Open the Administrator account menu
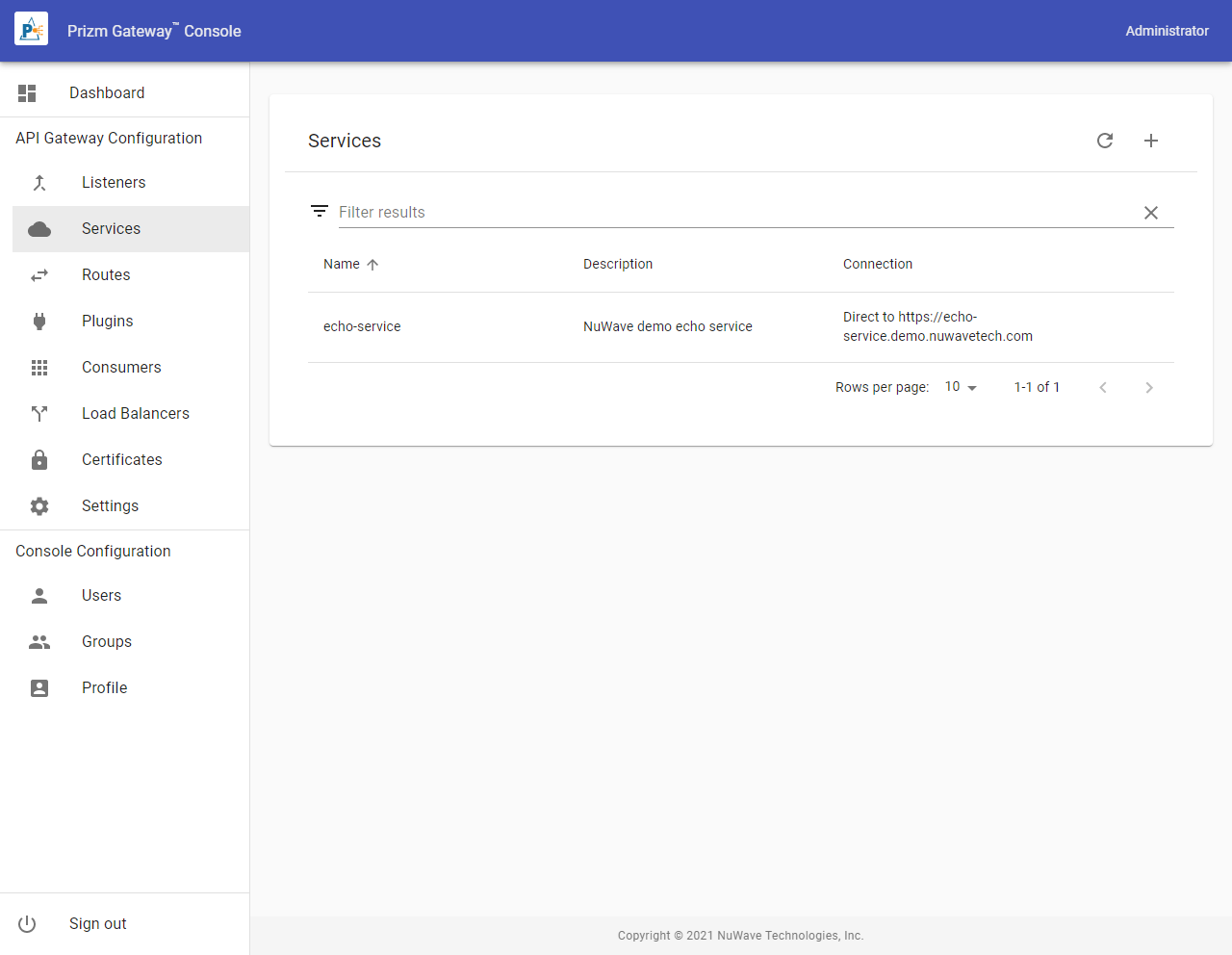1232x955 pixels. (x=1167, y=31)
